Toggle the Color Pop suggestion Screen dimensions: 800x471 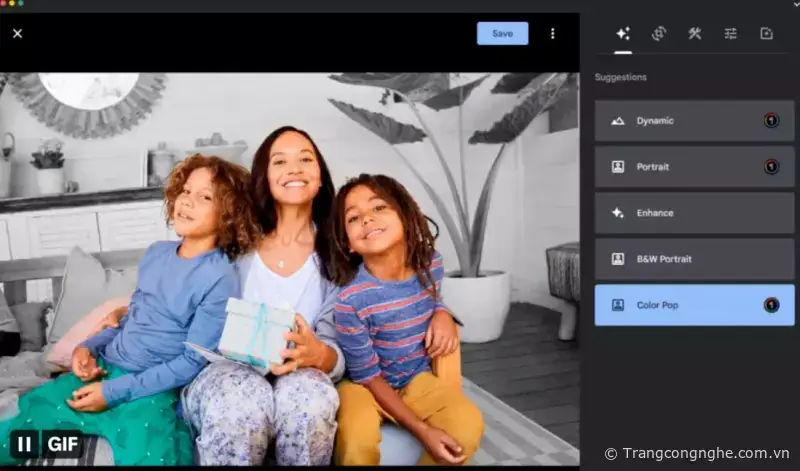point(680,305)
